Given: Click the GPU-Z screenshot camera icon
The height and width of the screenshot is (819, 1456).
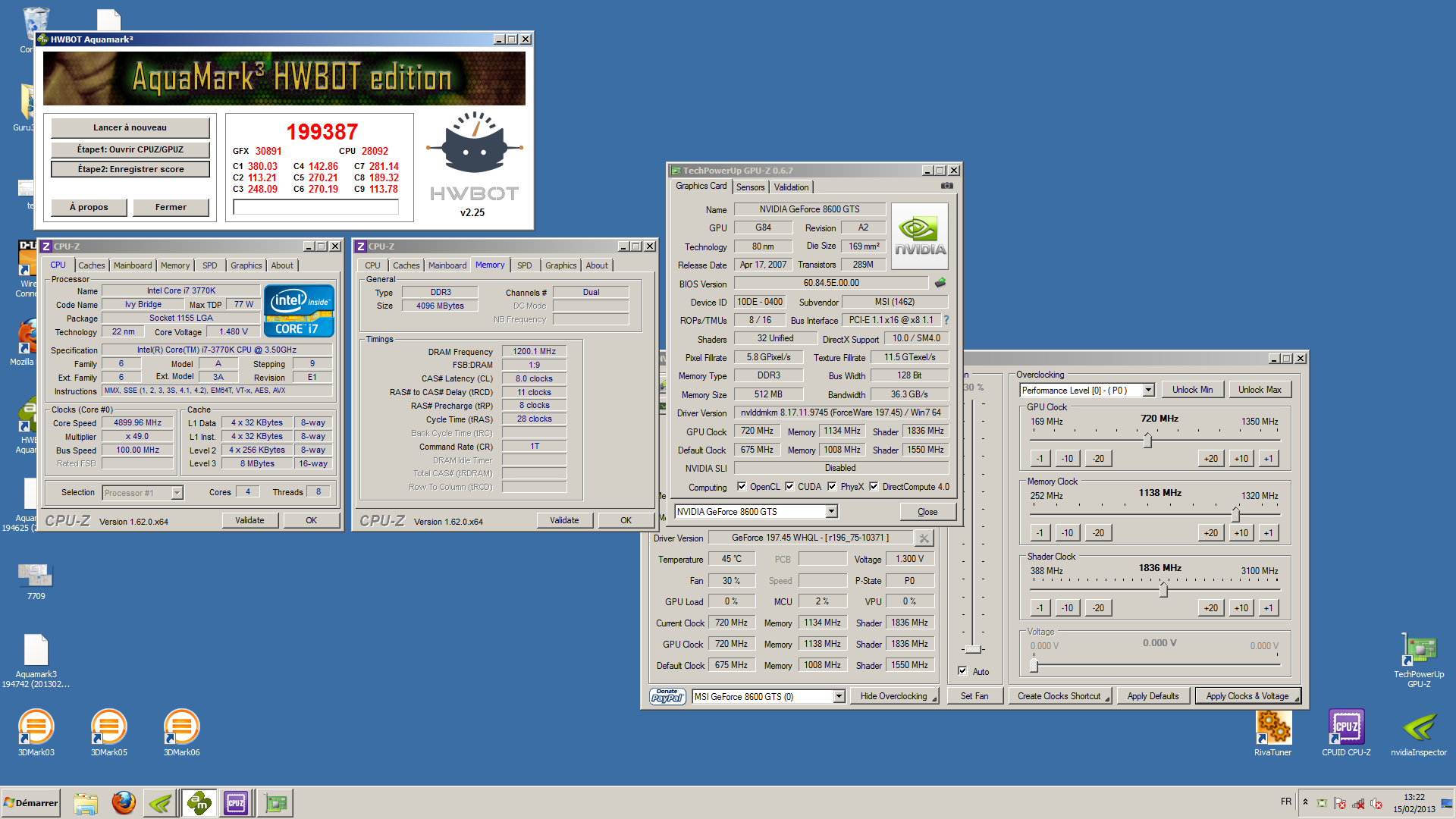Looking at the screenshot, I should (x=946, y=186).
